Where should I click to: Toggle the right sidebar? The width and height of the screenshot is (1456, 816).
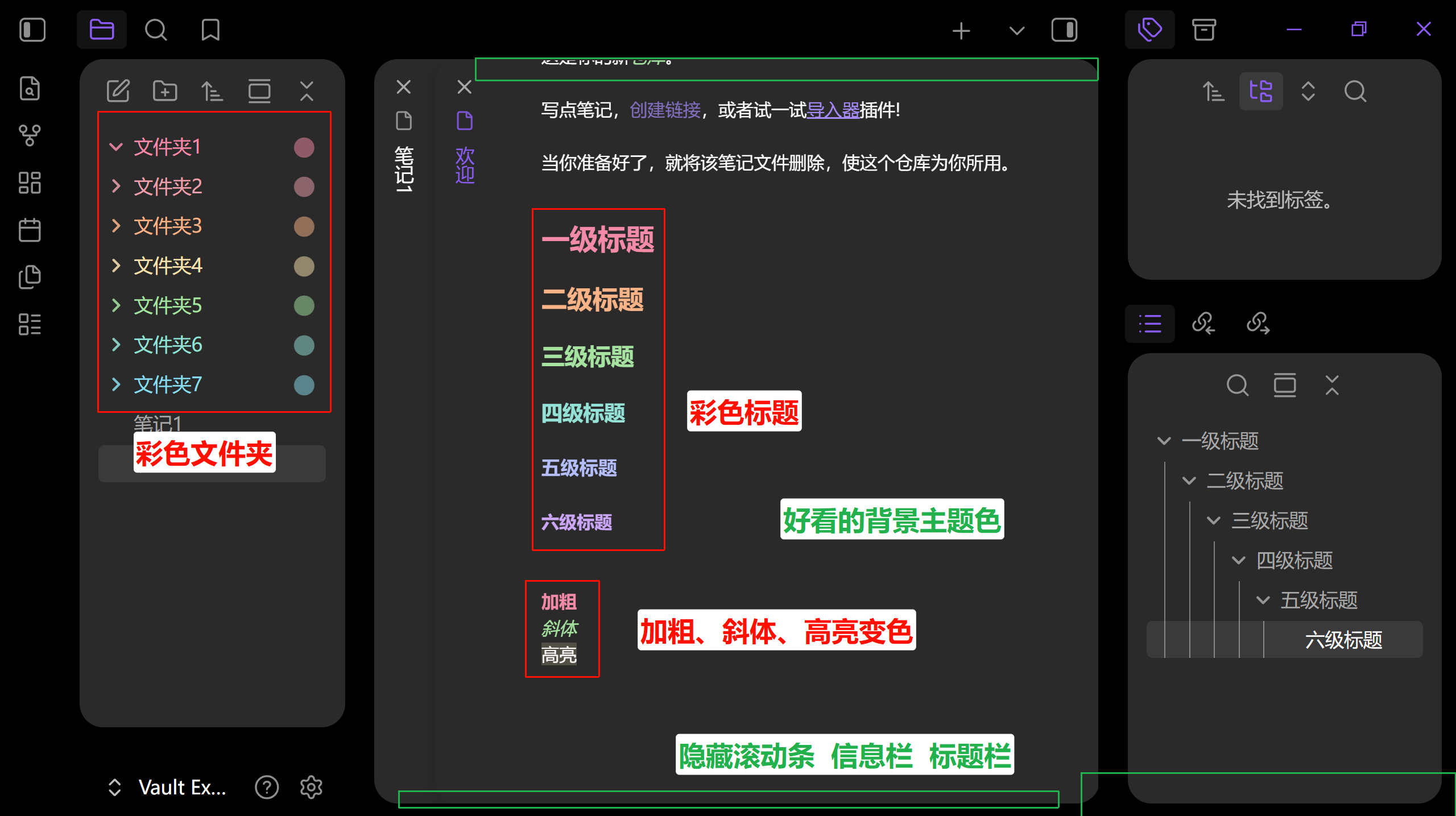pyautogui.click(x=1064, y=30)
